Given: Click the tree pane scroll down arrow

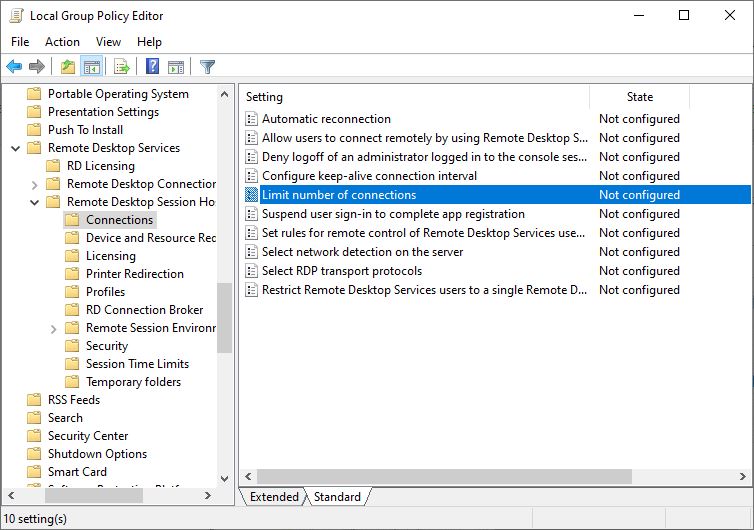Looking at the screenshot, I should (x=224, y=479).
